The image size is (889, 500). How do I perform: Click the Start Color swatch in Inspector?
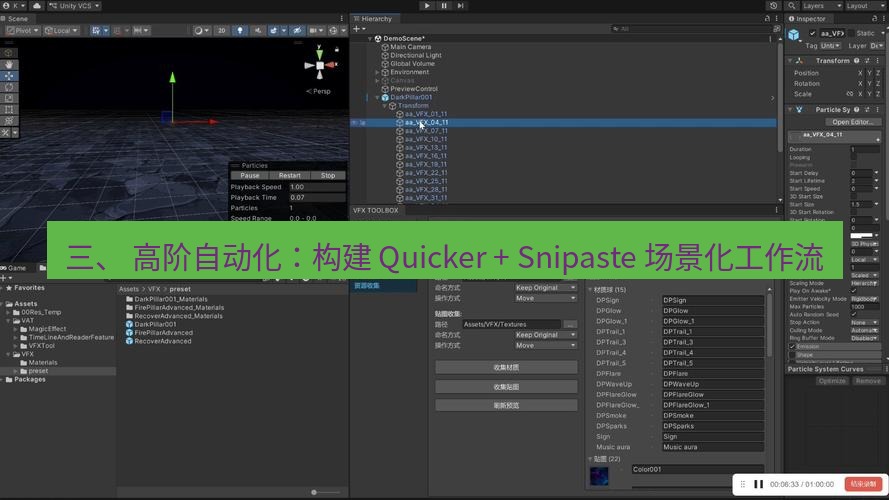pos(861,235)
